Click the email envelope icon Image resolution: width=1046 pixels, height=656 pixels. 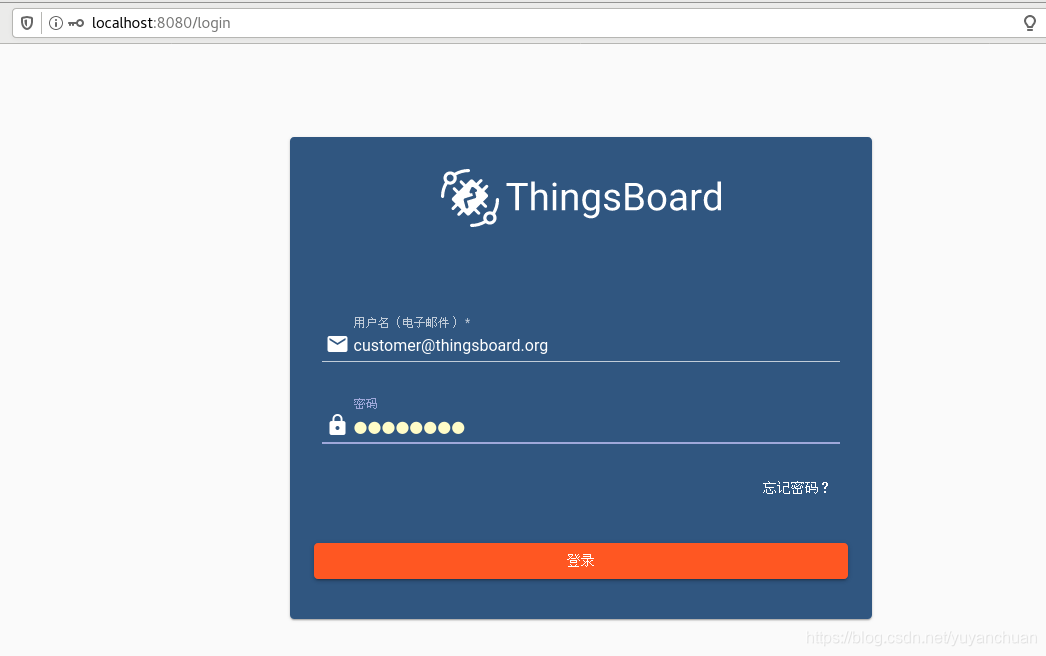tap(337, 344)
